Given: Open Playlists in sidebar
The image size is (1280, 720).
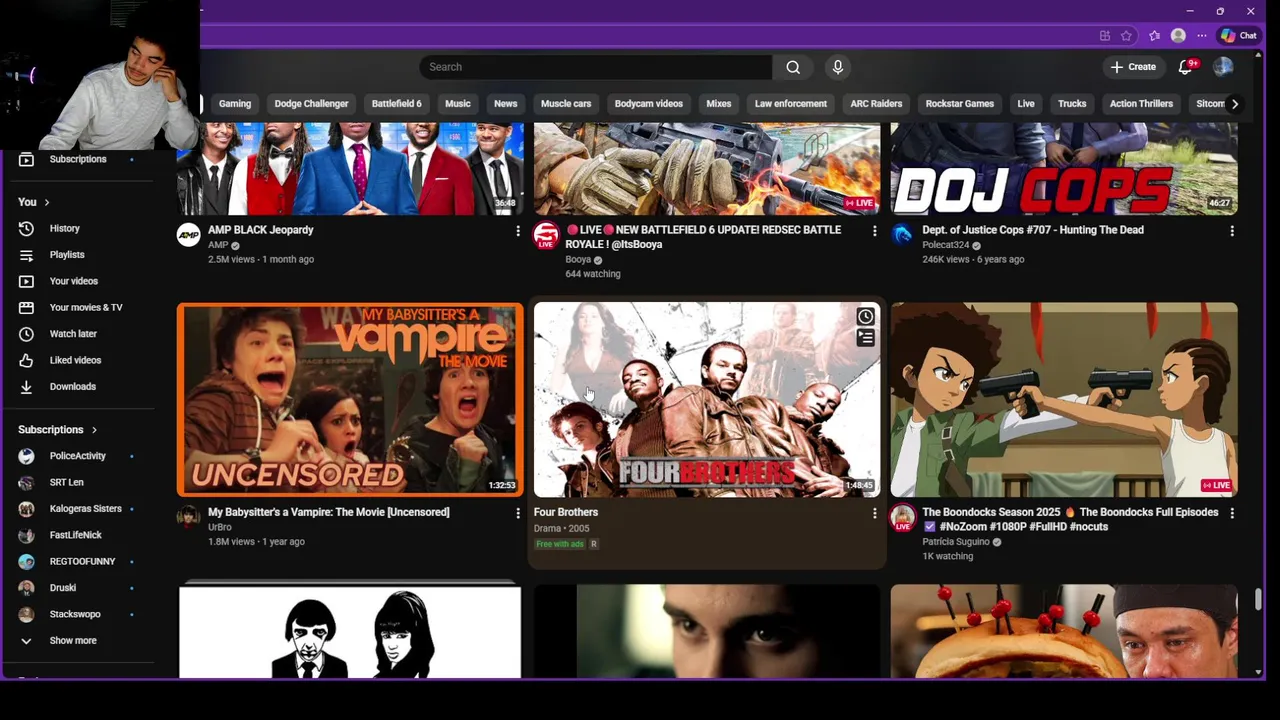Looking at the screenshot, I should click(67, 255).
